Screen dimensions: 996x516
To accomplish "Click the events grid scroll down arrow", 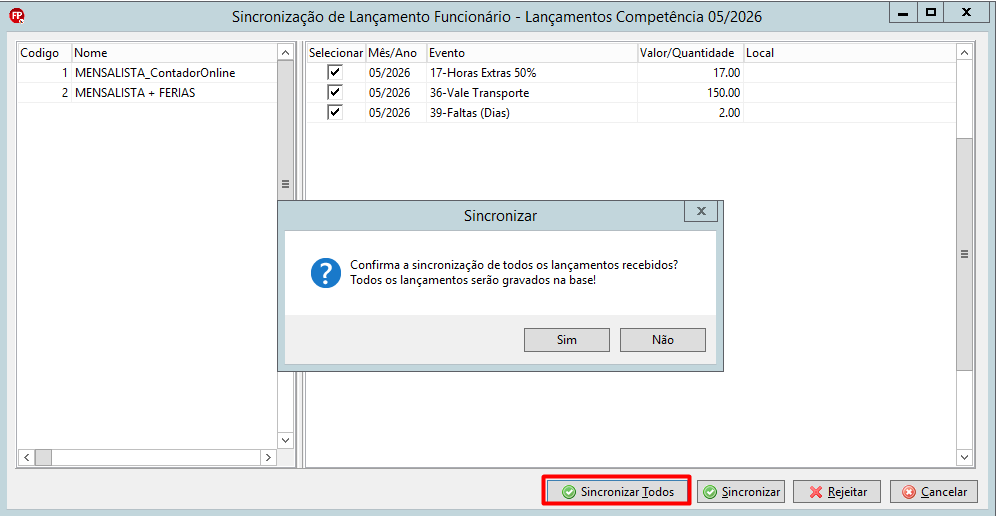I will [x=964, y=457].
